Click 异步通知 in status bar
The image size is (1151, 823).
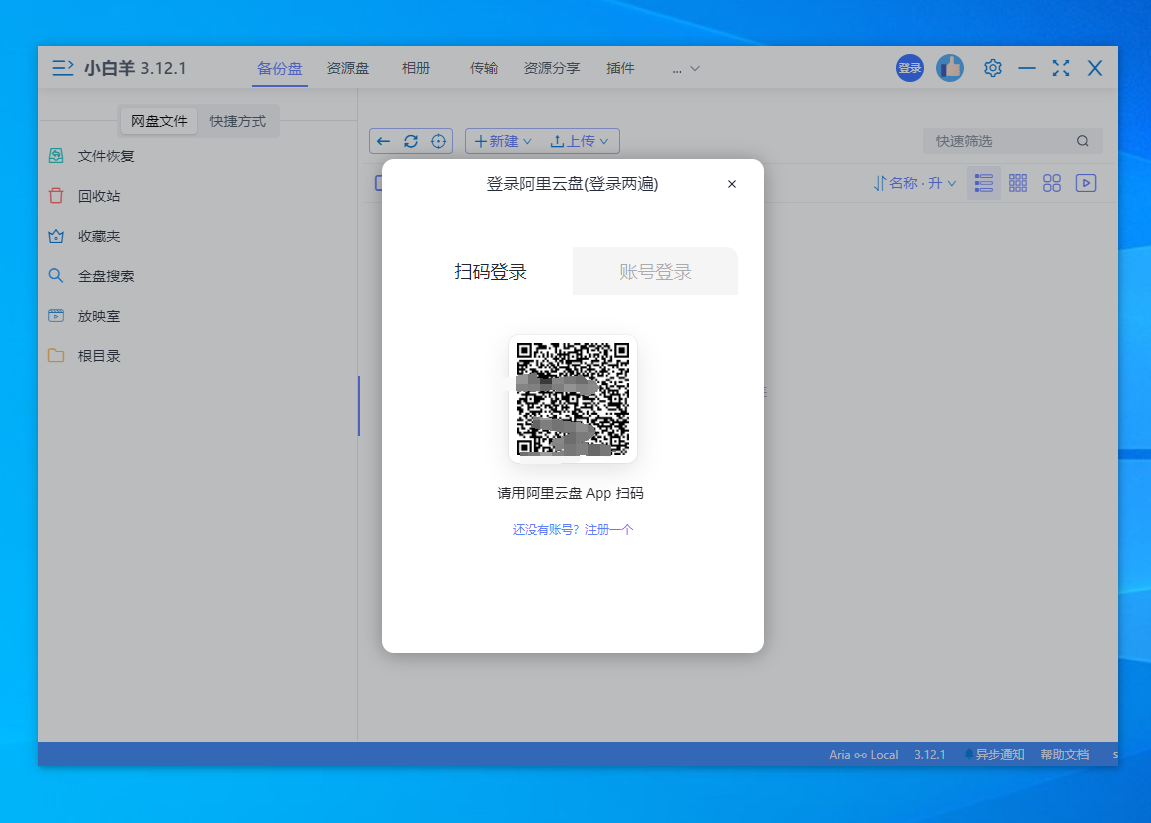995,755
